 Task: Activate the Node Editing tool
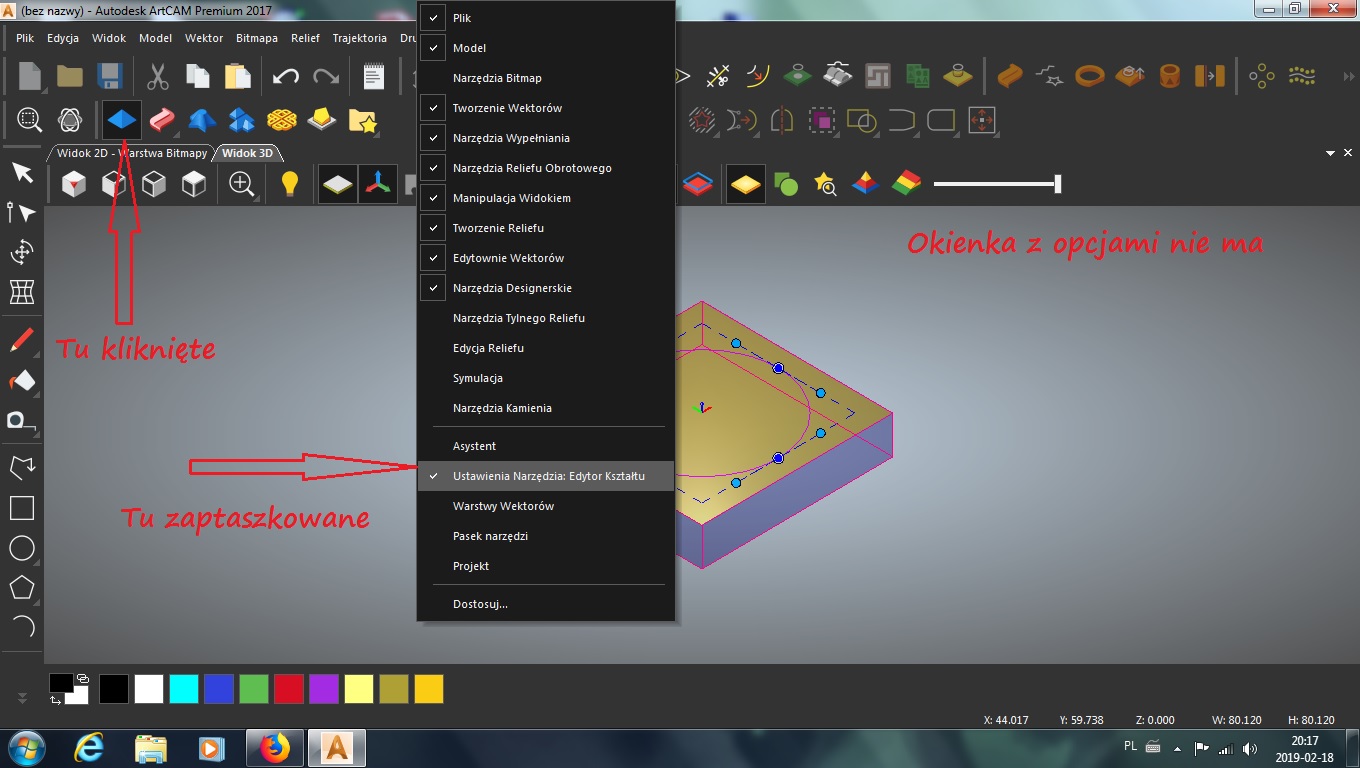22,212
